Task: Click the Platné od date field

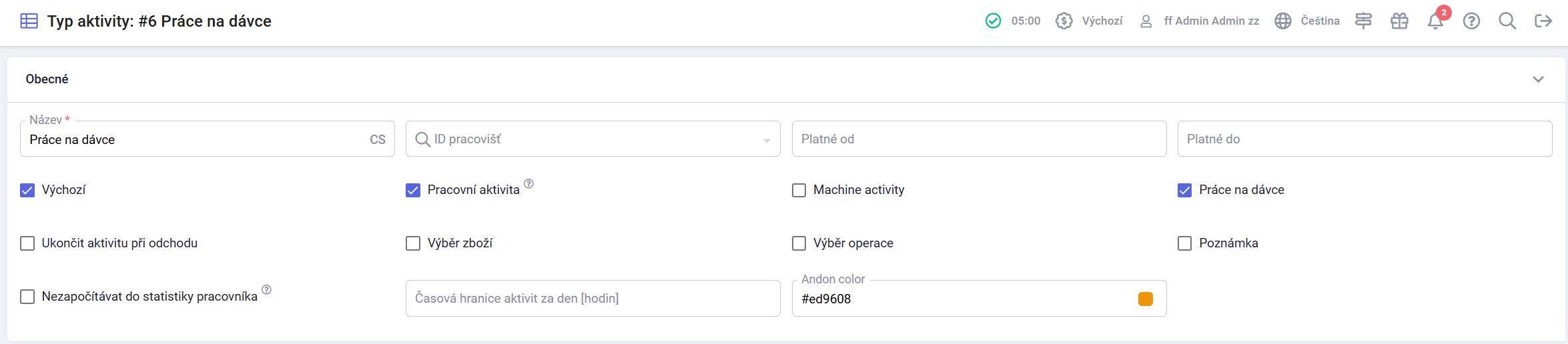Action: (x=978, y=139)
